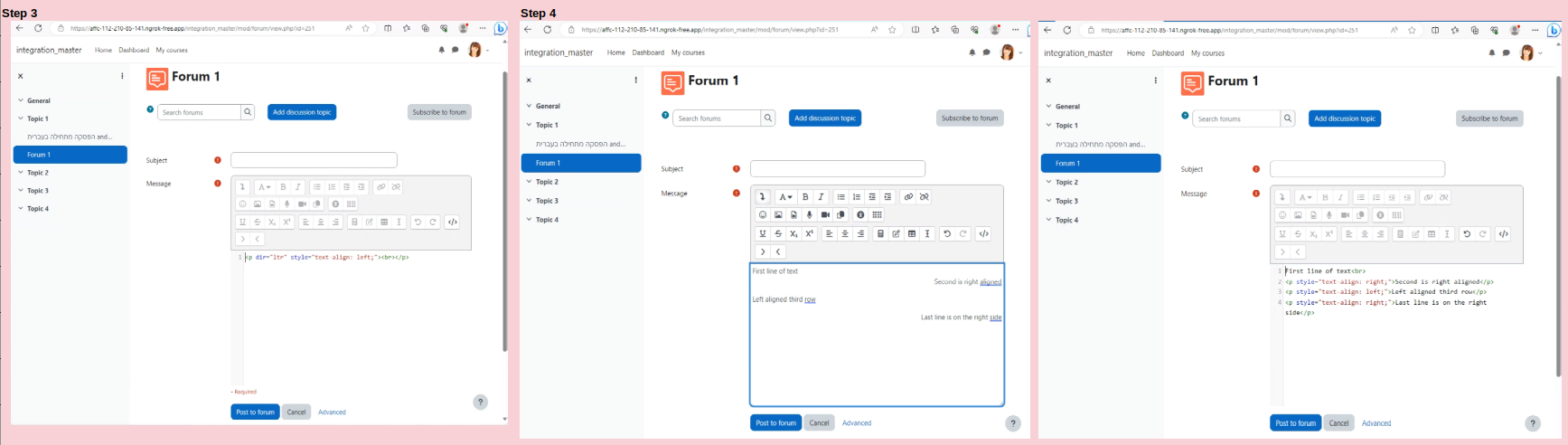The height and width of the screenshot is (445, 1568).
Task: Click Record video camera in middle screenshot's editor
Action: tap(825, 215)
